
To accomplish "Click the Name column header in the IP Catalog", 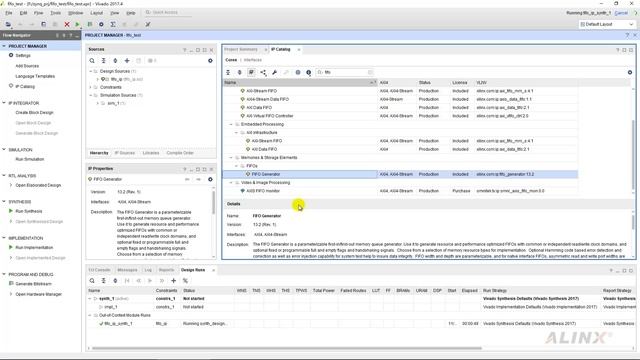I will point(300,82).
